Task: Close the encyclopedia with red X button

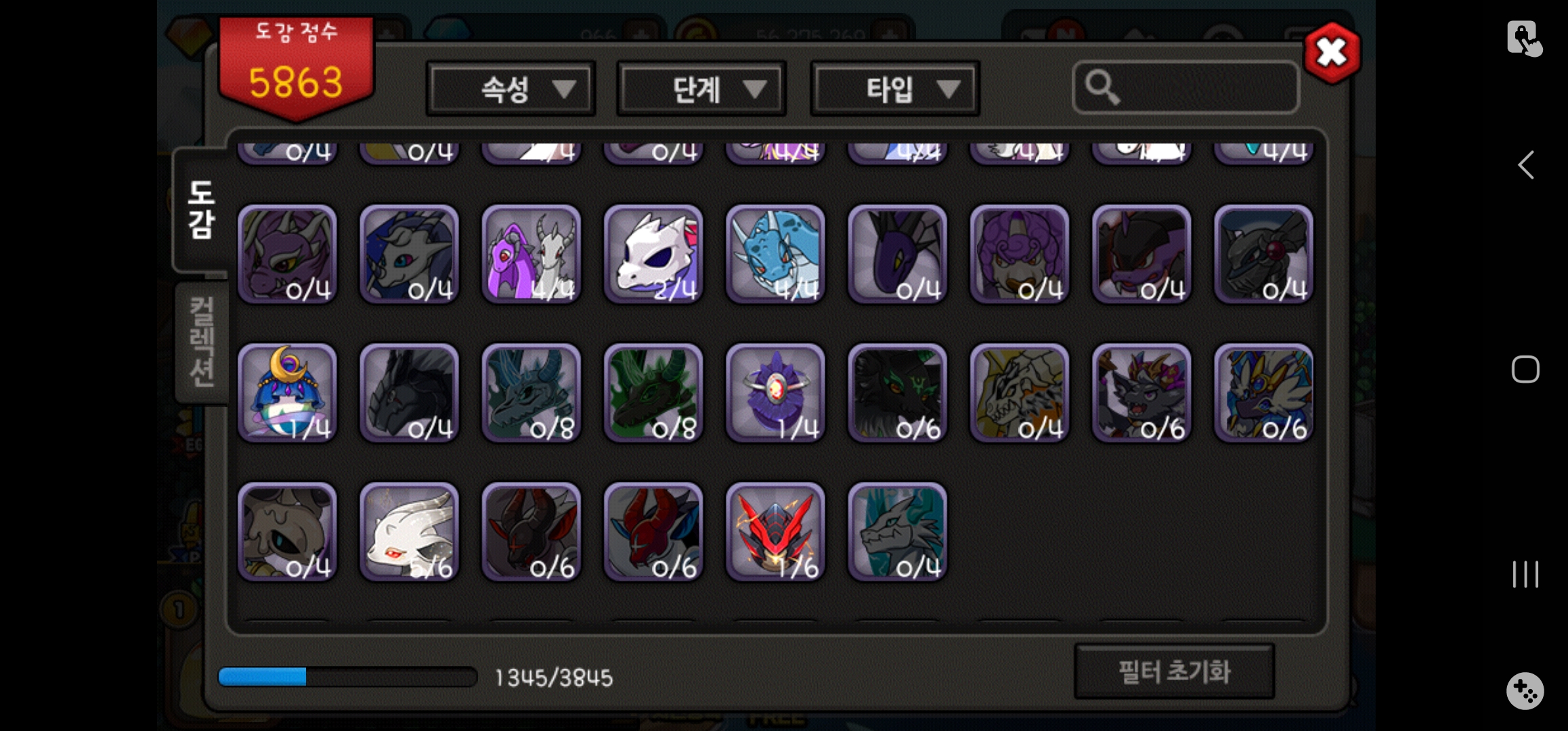Action: point(1332,53)
